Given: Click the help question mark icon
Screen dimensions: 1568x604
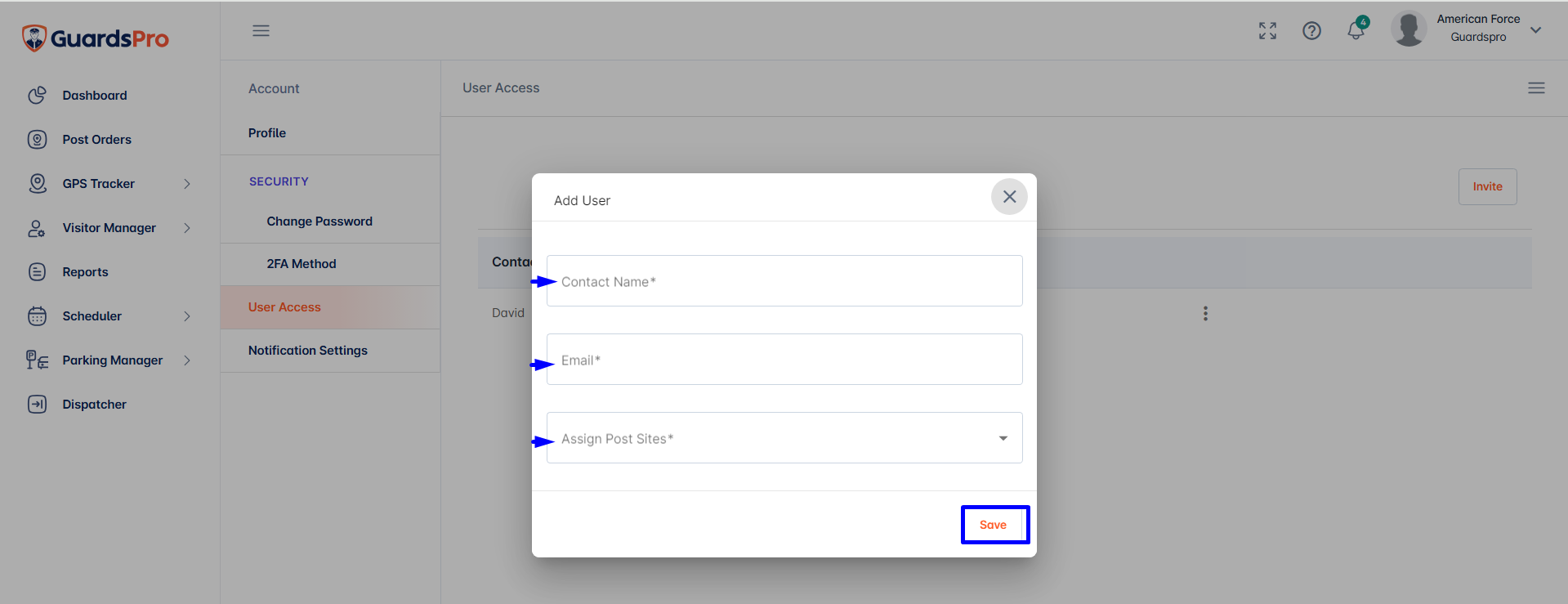Looking at the screenshot, I should (1311, 31).
